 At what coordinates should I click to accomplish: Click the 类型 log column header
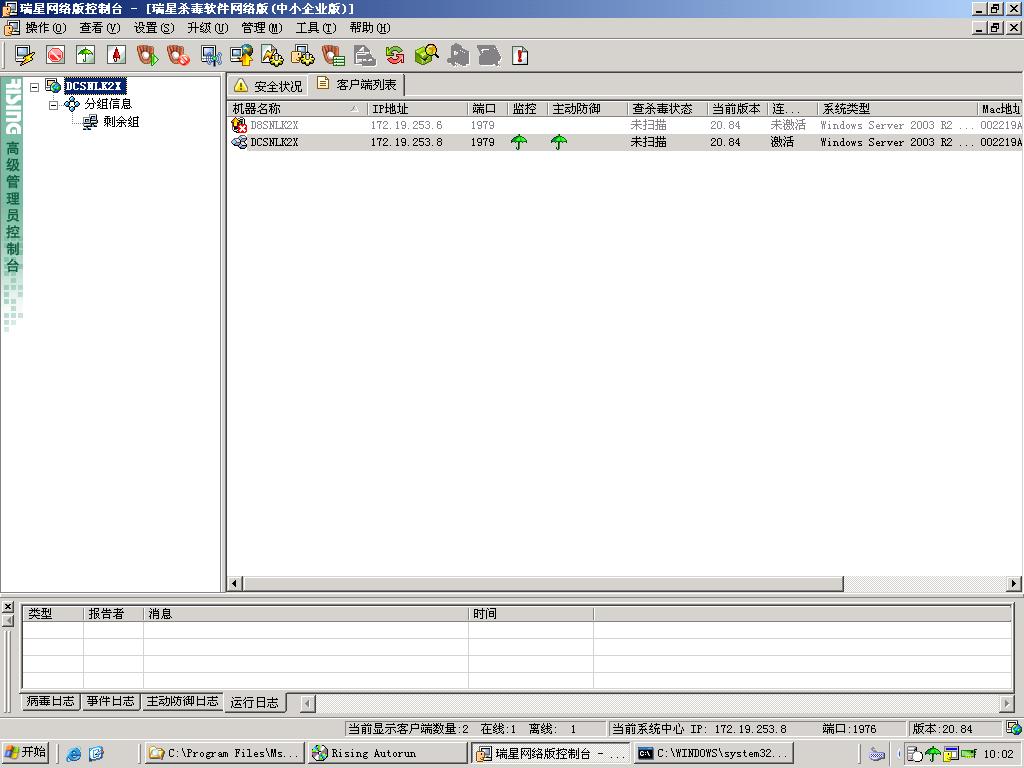point(53,614)
